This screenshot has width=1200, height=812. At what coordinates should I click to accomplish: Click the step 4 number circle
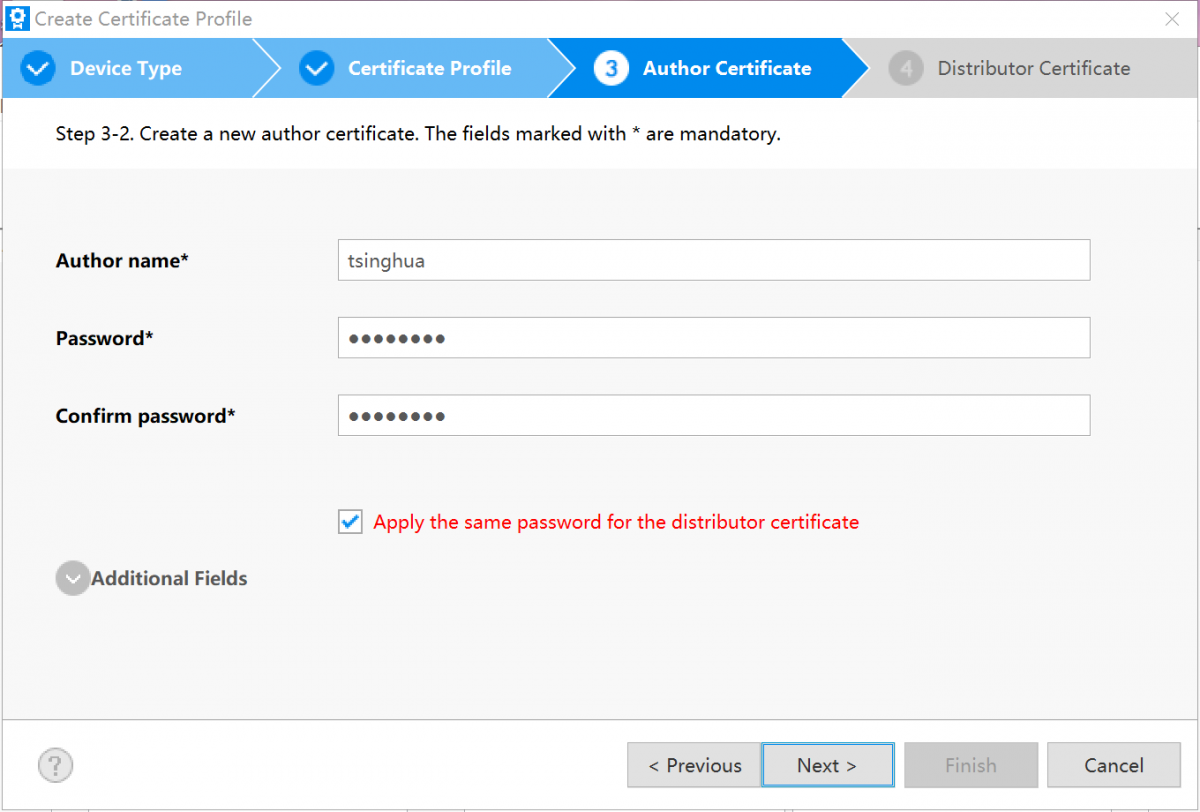[906, 68]
